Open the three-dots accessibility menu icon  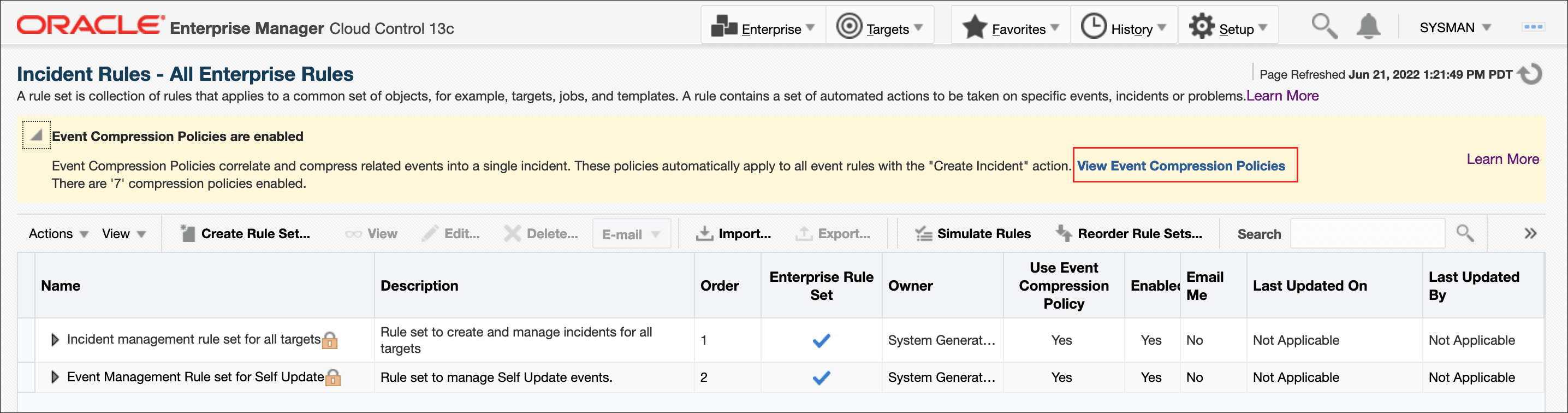pyautogui.click(x=1533, y=27)
